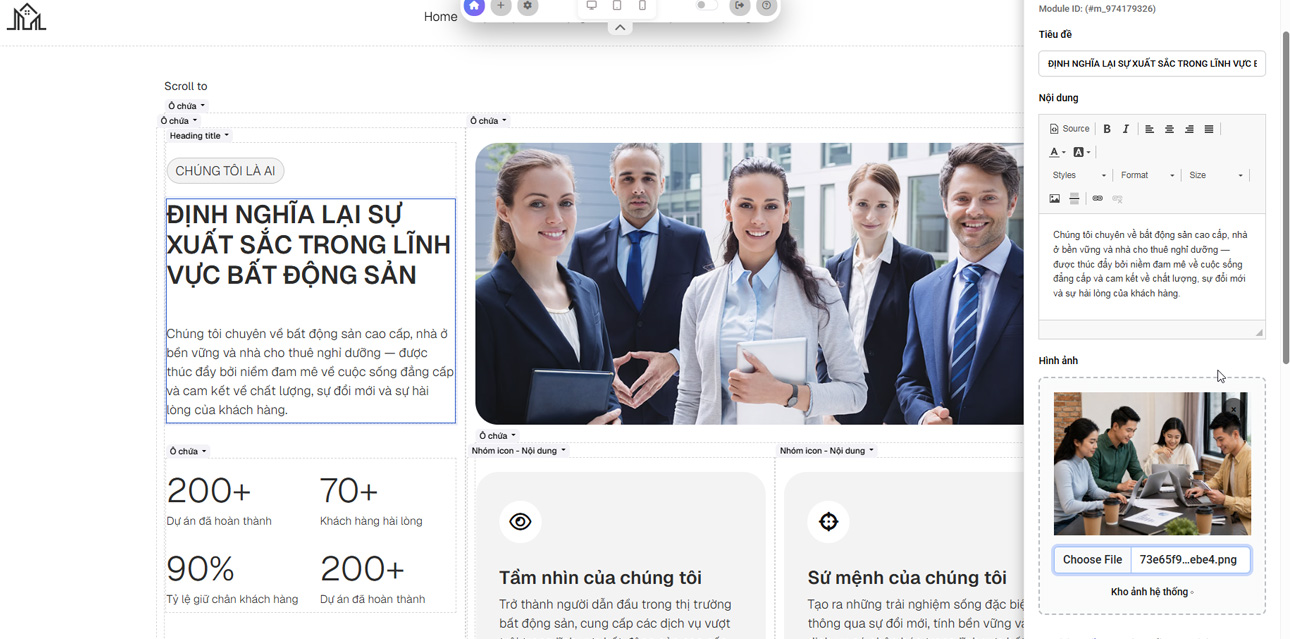Open the background color picker

click(x=1082, y=152)
